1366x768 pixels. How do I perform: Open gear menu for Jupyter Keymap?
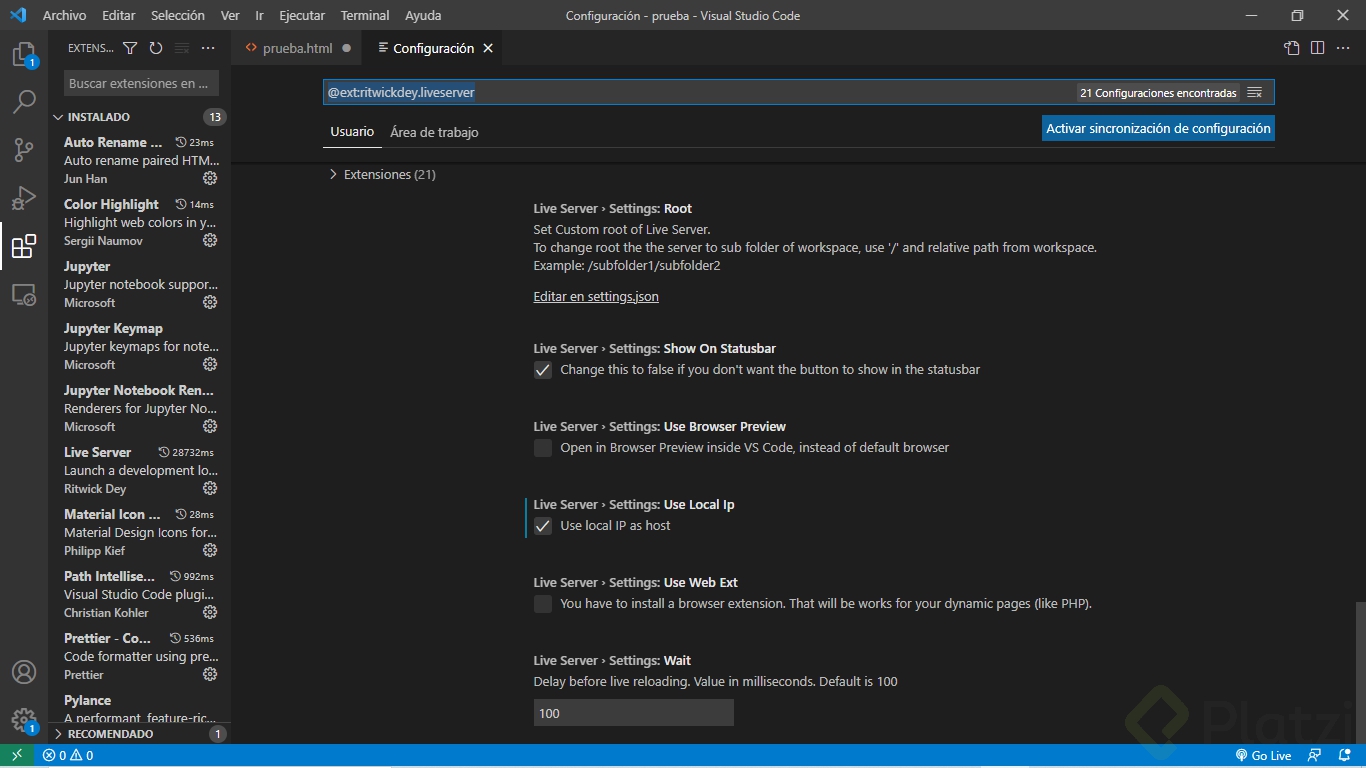[210, 364]
